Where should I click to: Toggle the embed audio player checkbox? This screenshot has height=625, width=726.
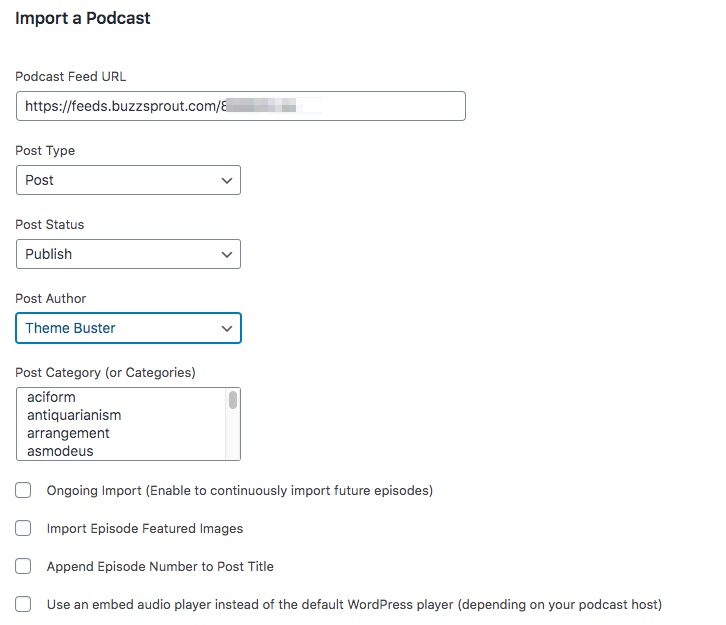click(23, 604)
